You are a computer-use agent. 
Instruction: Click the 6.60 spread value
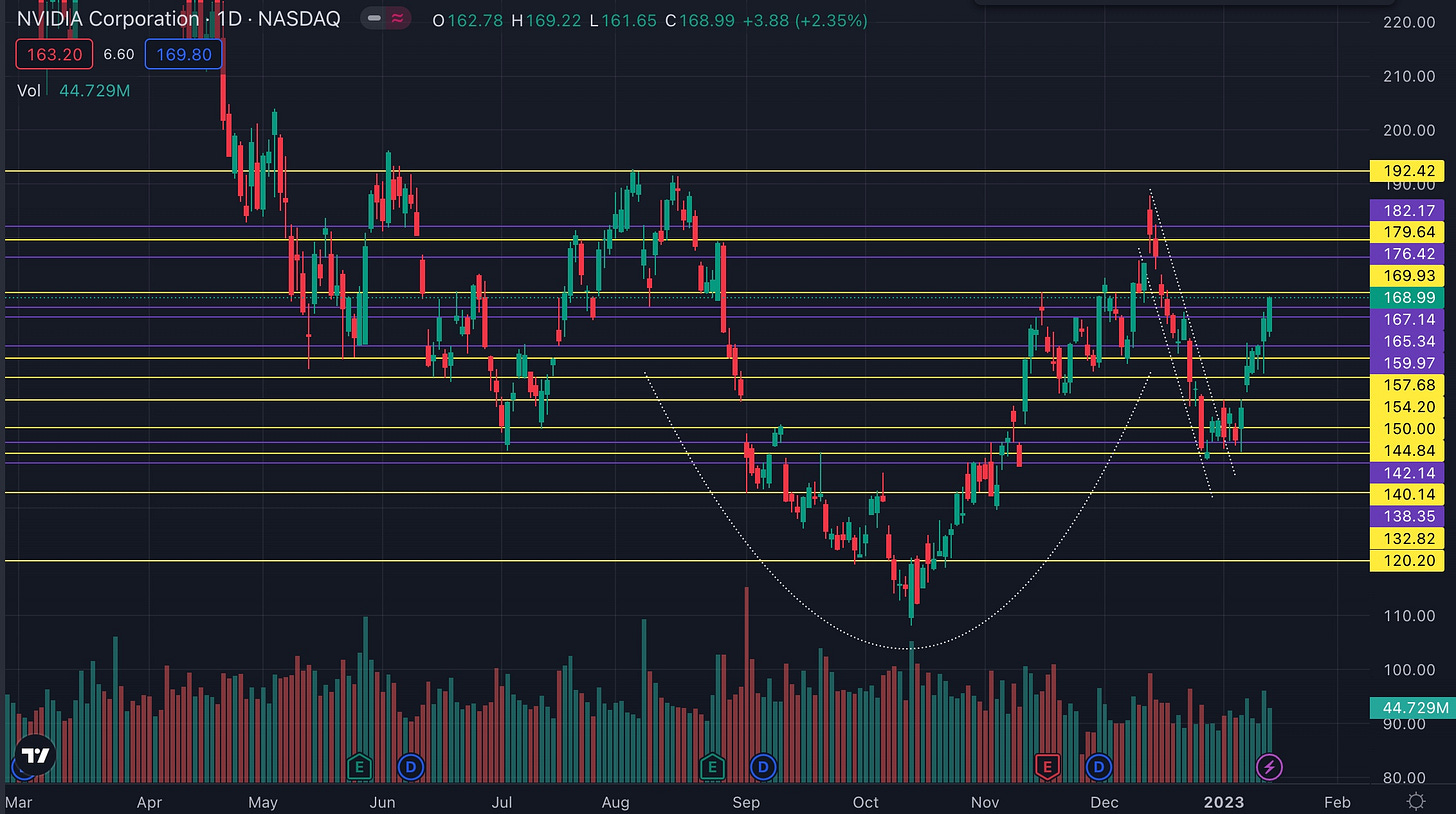pos(119,54)
